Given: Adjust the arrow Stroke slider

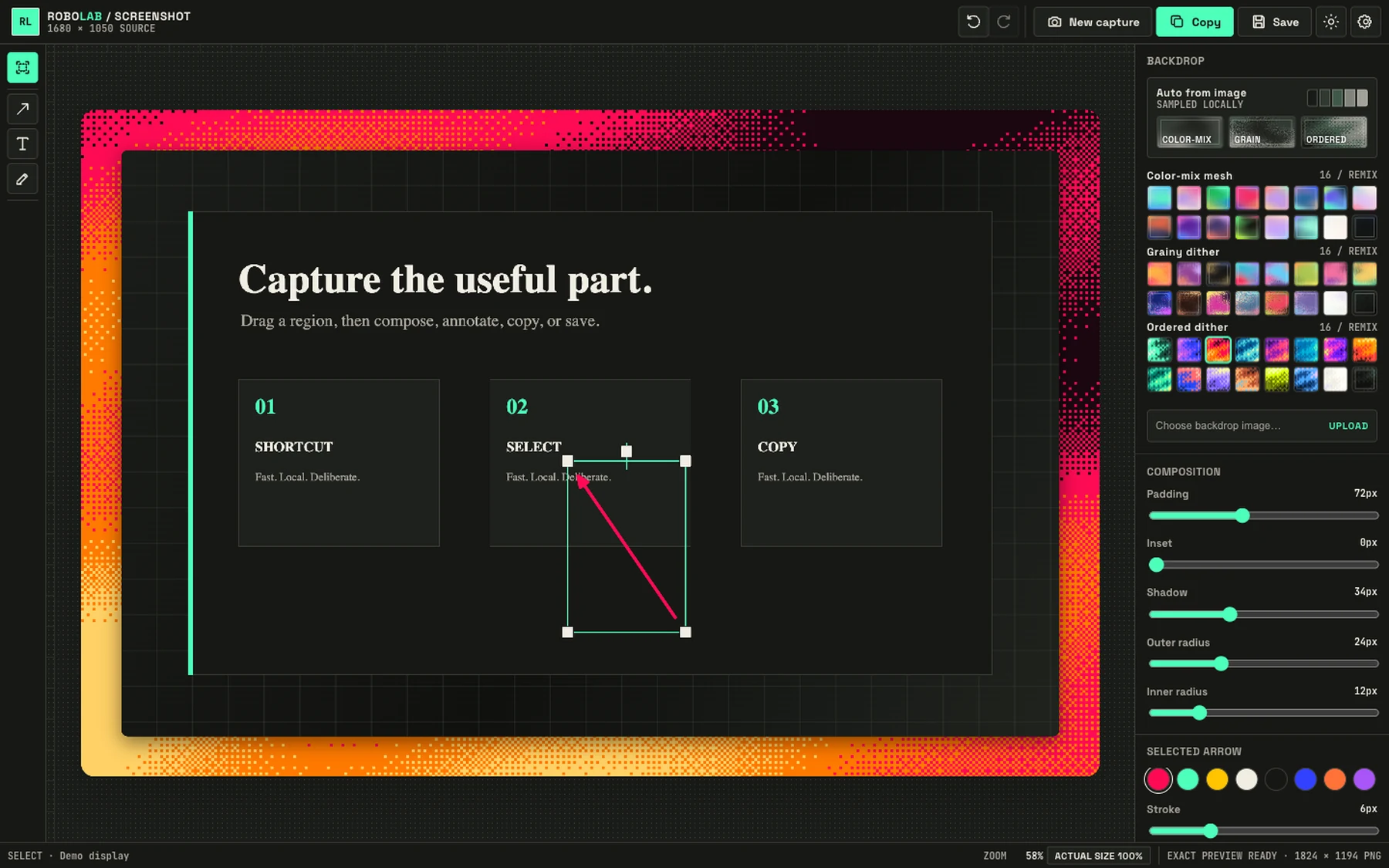Looking at the screenshot, I should 1263,831.
